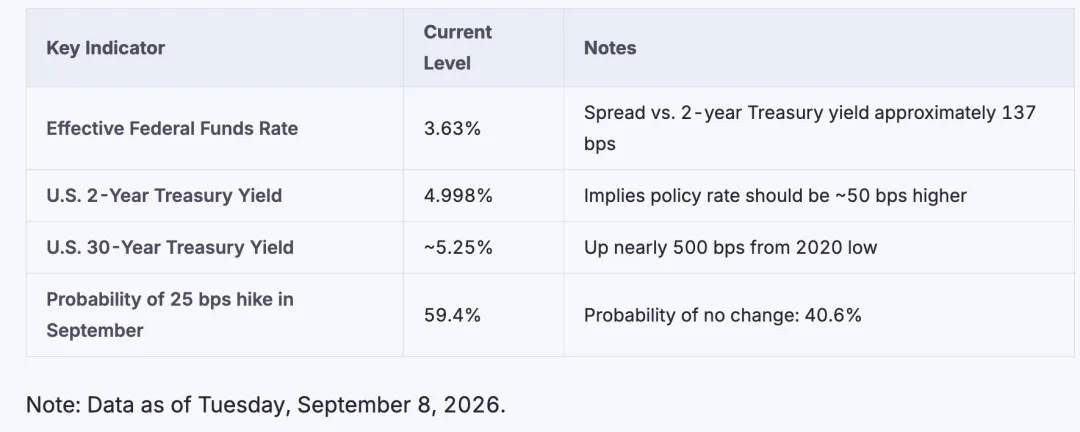This screenshot has height=432, width=1080.
Task: Click the Notes column header
Action: point(610,48)
